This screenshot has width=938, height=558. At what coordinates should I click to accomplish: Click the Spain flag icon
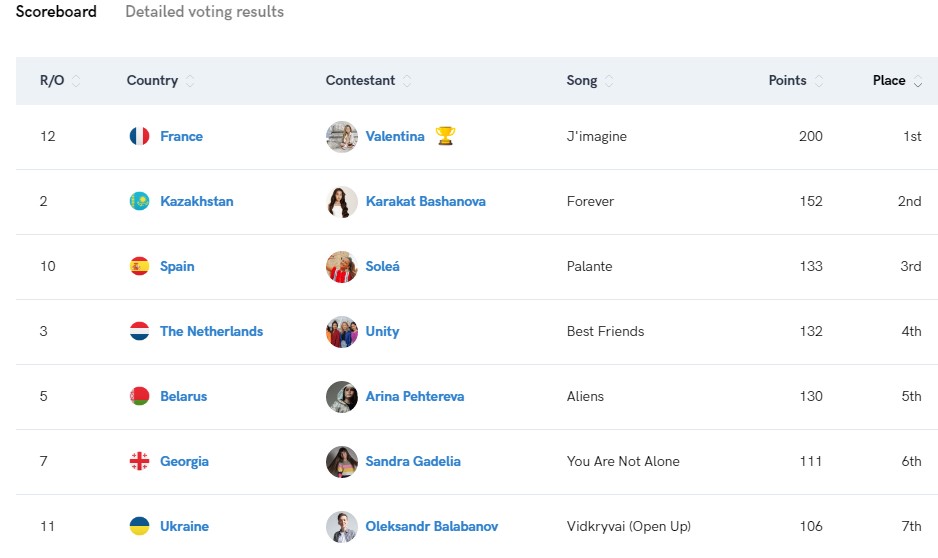[139, 266]
